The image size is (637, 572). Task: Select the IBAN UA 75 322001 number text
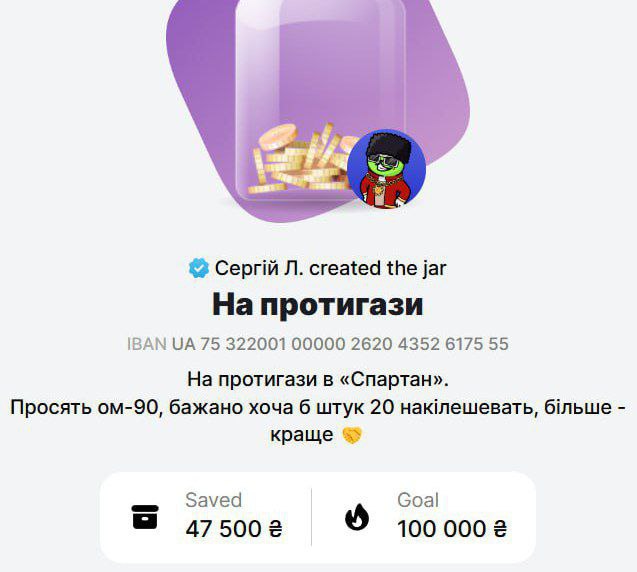coord(318,344)
